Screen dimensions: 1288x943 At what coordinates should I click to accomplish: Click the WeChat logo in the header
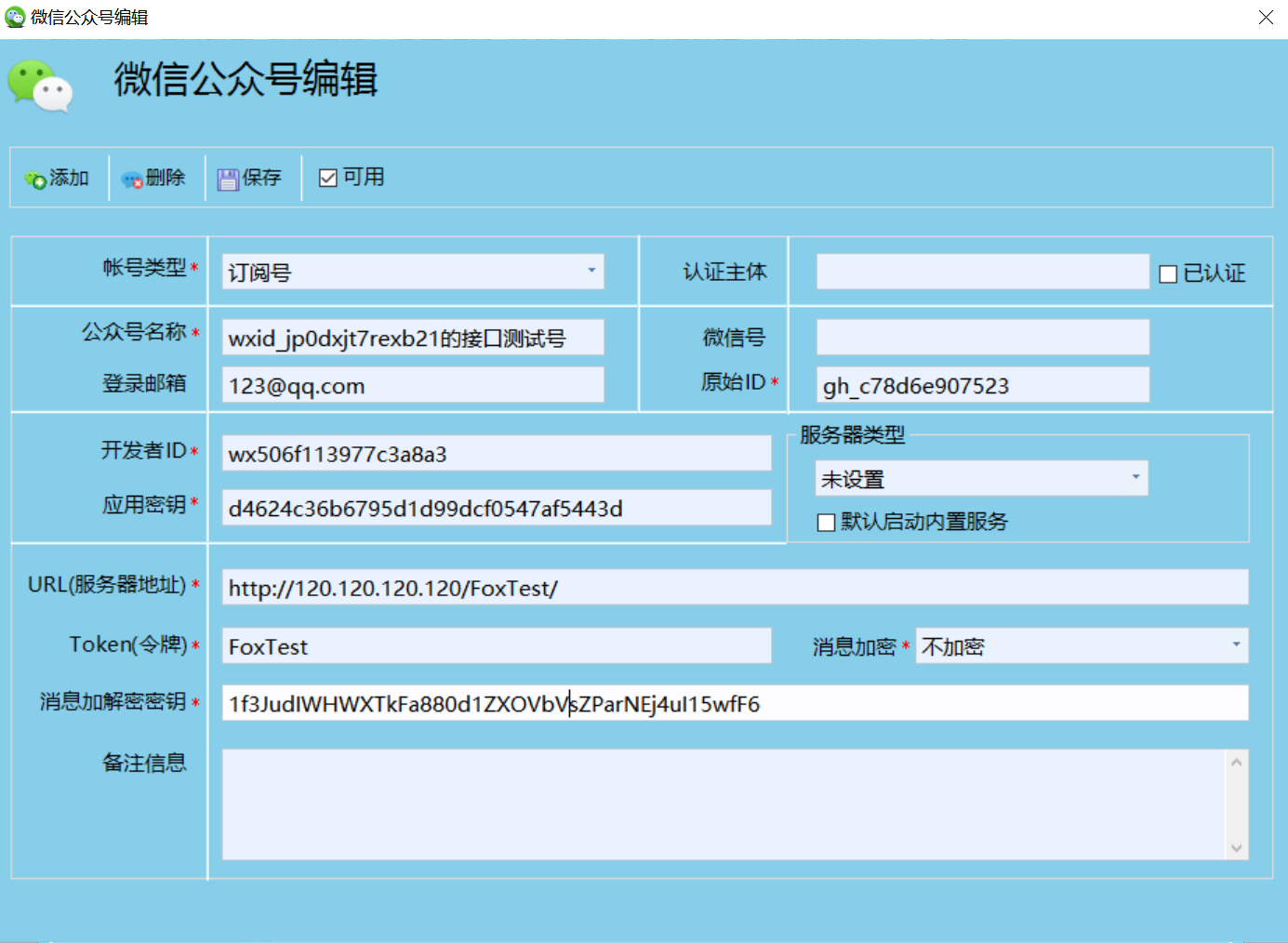pos(40,86)
